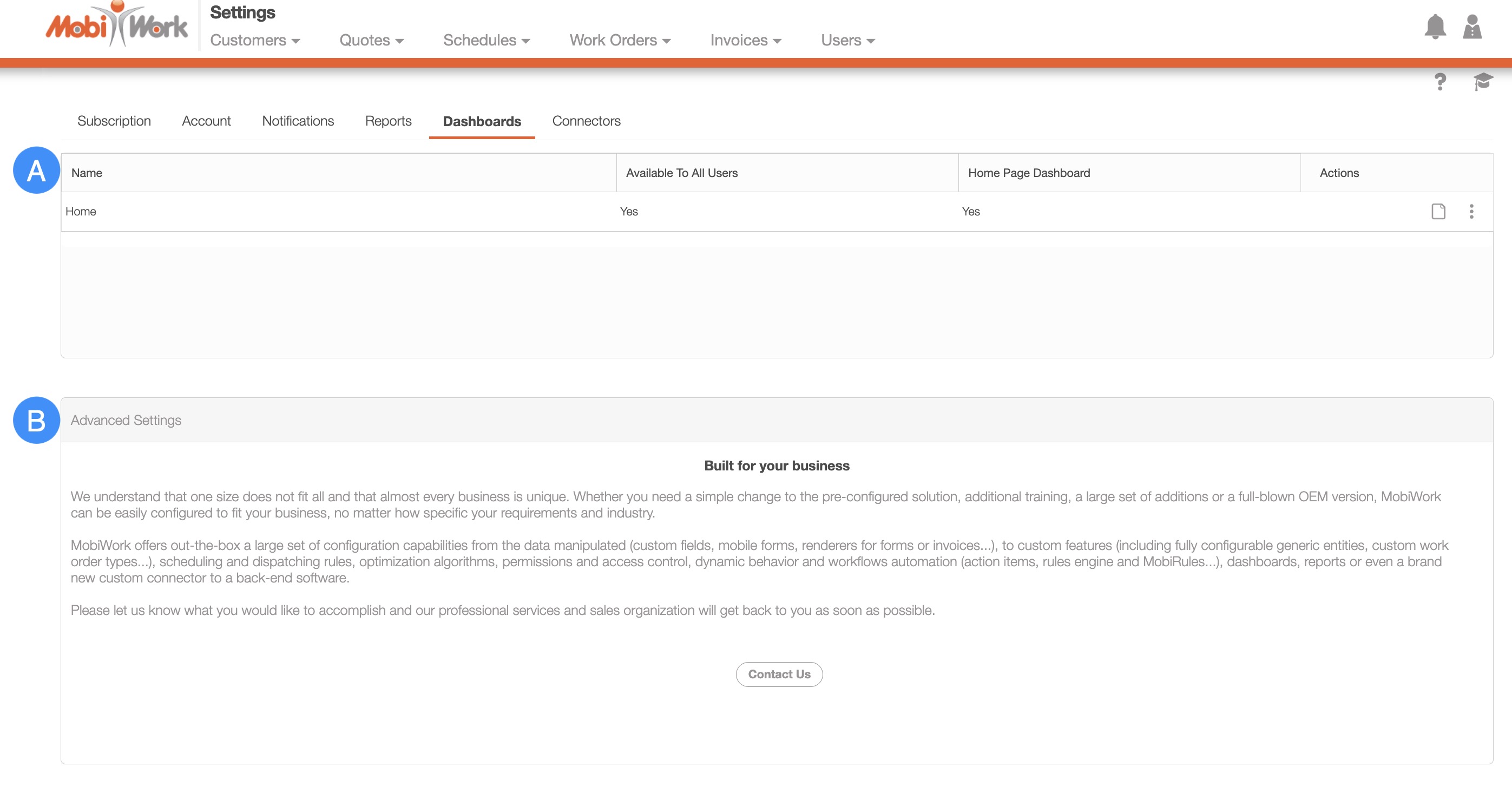The height and width of the screenshot is (786, 1512).
Task: Click the Home dashboard row name
Action: (81, 211)
